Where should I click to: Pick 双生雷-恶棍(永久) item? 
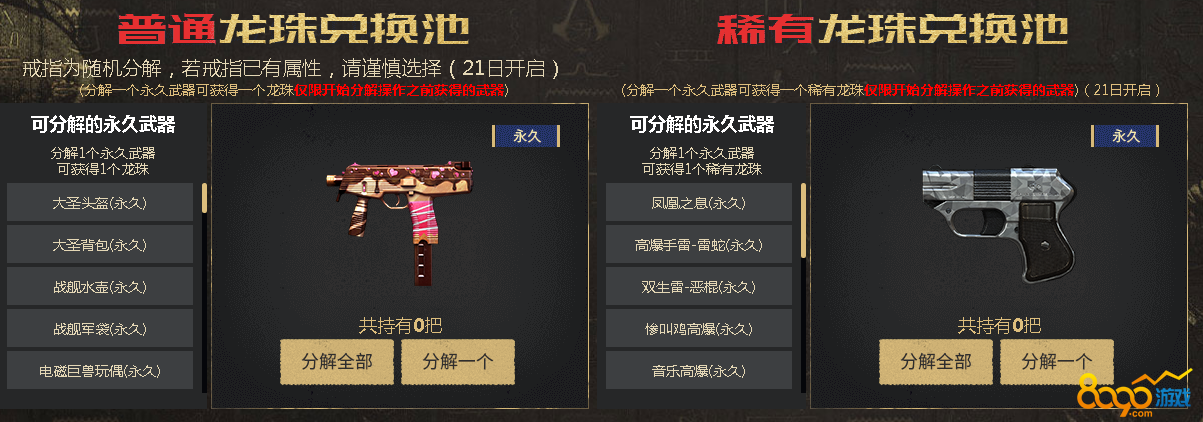coord(699,286)
